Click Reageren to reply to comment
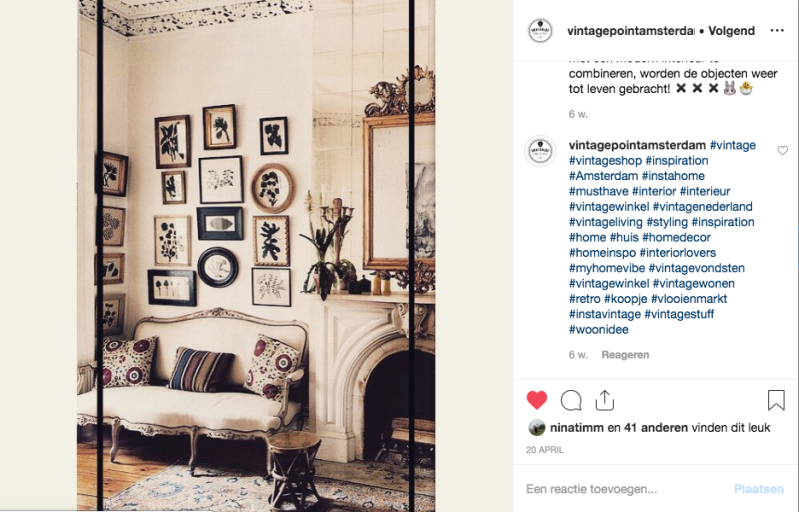Viewport: 799px width, 512px height. point(625,355)
